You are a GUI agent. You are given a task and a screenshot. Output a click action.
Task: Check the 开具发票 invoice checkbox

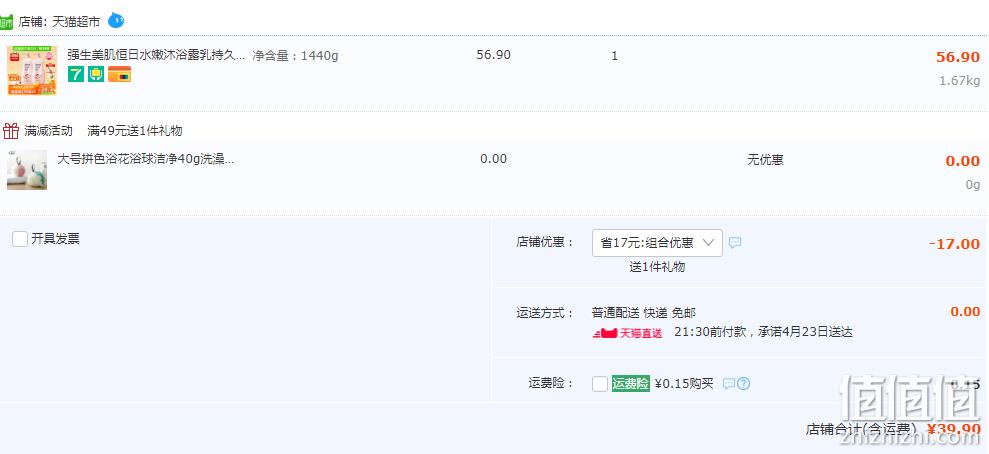tap(20, 239)
